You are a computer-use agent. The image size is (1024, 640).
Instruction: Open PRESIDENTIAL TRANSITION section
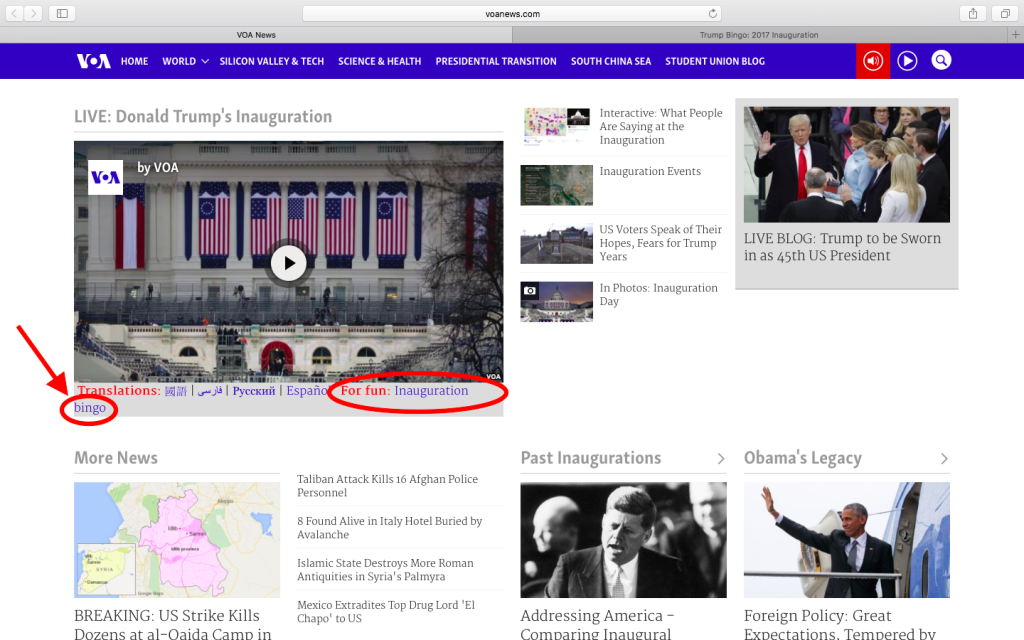[x=496, y=61]
